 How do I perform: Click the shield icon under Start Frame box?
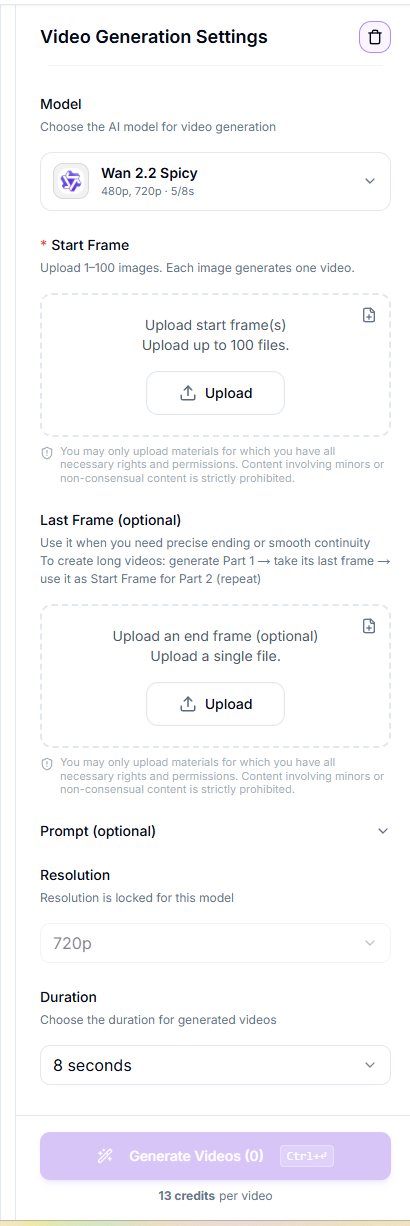click(47, 453)
